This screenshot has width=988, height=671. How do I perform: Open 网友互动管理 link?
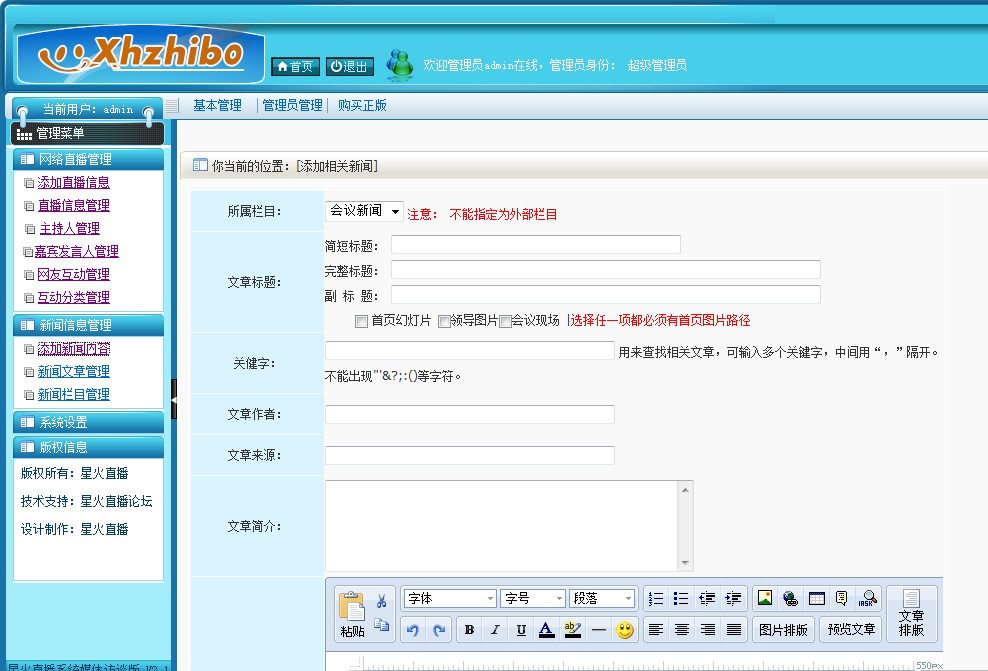click(73, 274)
